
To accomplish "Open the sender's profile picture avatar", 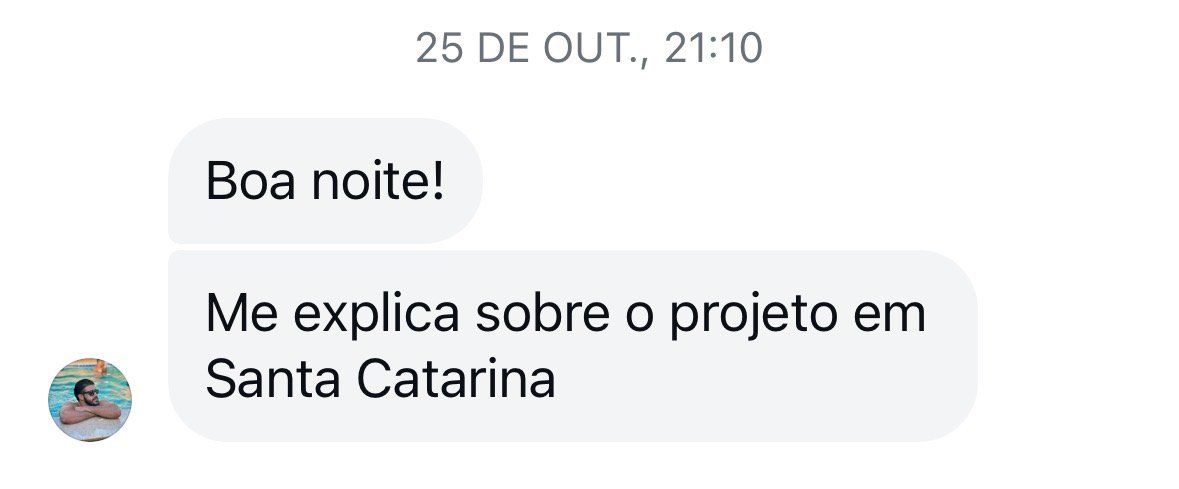I will pos(90,400).
